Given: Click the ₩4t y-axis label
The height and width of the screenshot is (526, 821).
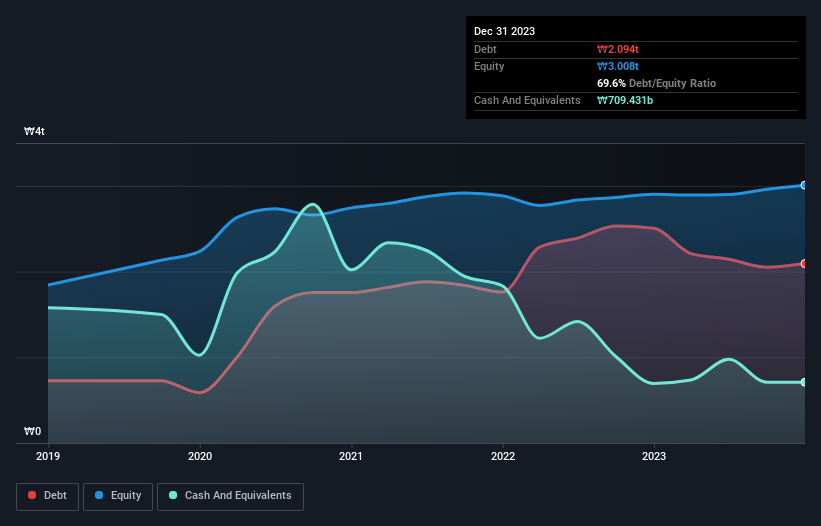Looking at the screenshot, I should pyautogui.click(x=35, y=131).
